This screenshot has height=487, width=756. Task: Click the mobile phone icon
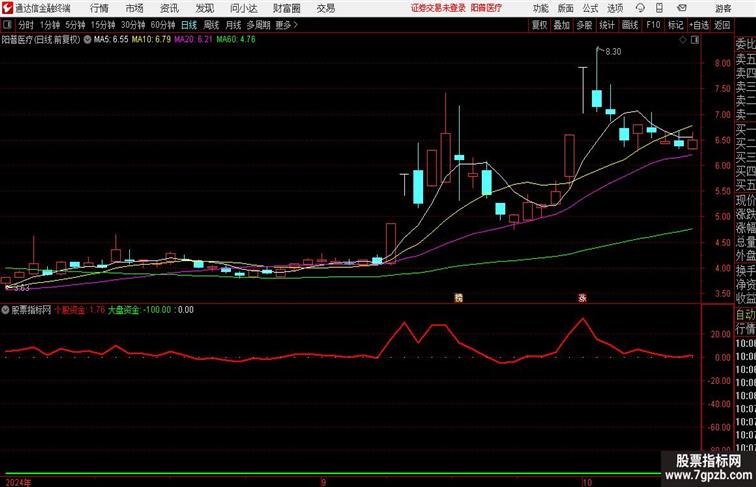click(659, 8)
